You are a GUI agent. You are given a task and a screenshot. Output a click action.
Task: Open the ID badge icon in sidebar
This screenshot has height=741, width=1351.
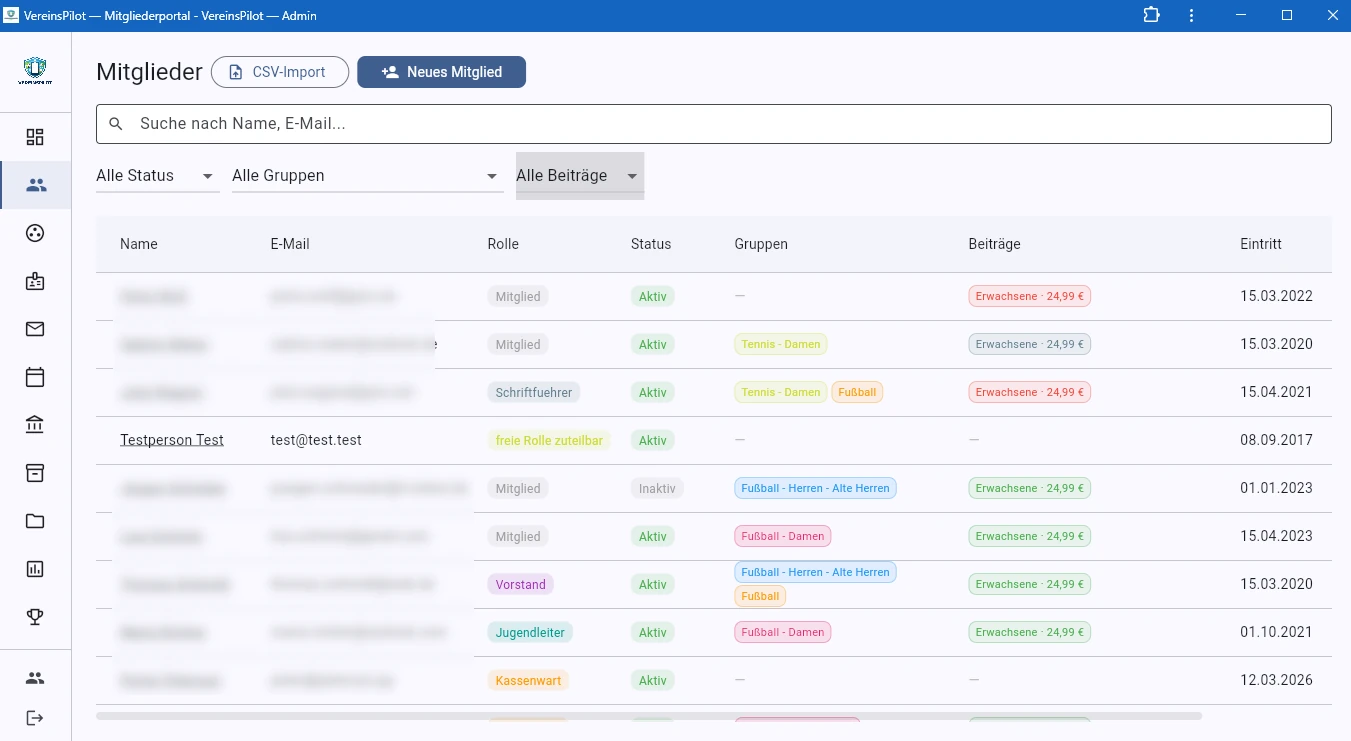click(35, 281)
